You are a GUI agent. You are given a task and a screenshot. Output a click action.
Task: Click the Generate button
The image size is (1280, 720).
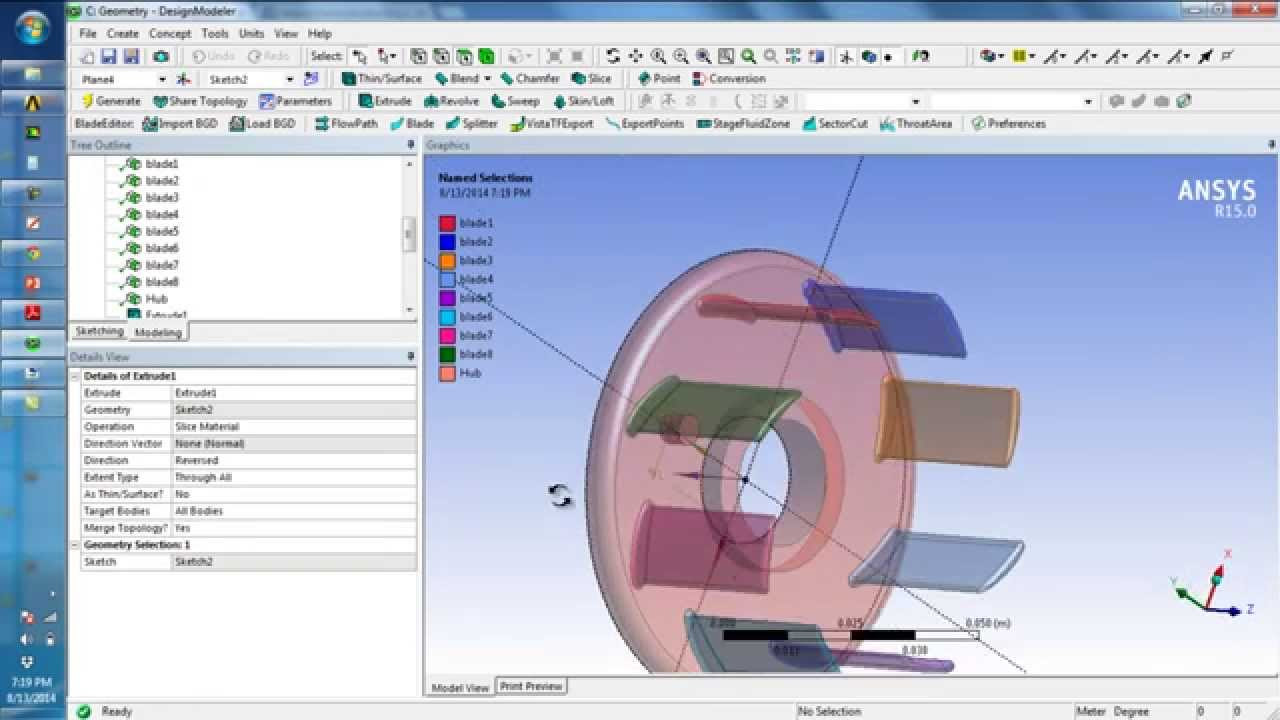(x=110, y=101)
